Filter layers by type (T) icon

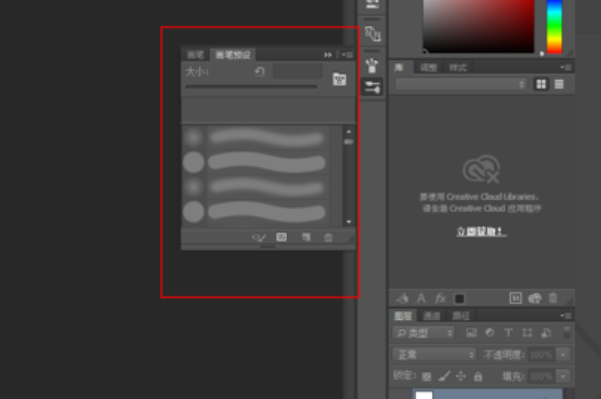click(508, 333)
